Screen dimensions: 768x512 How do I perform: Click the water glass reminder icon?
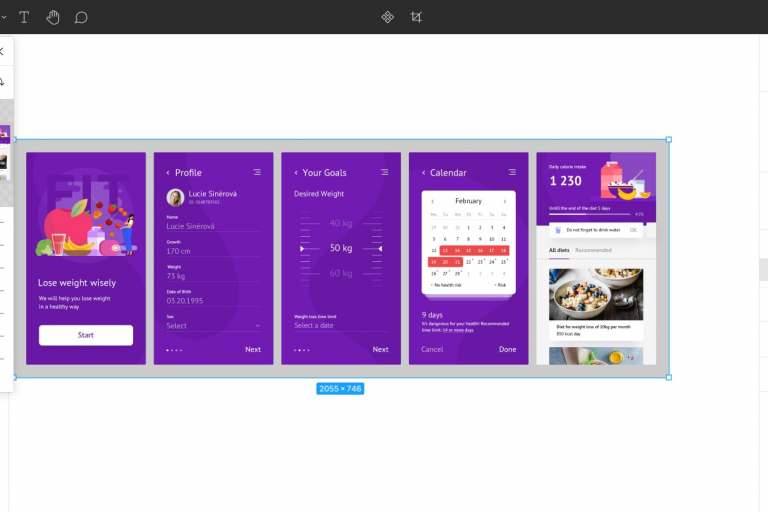[557, 230]
